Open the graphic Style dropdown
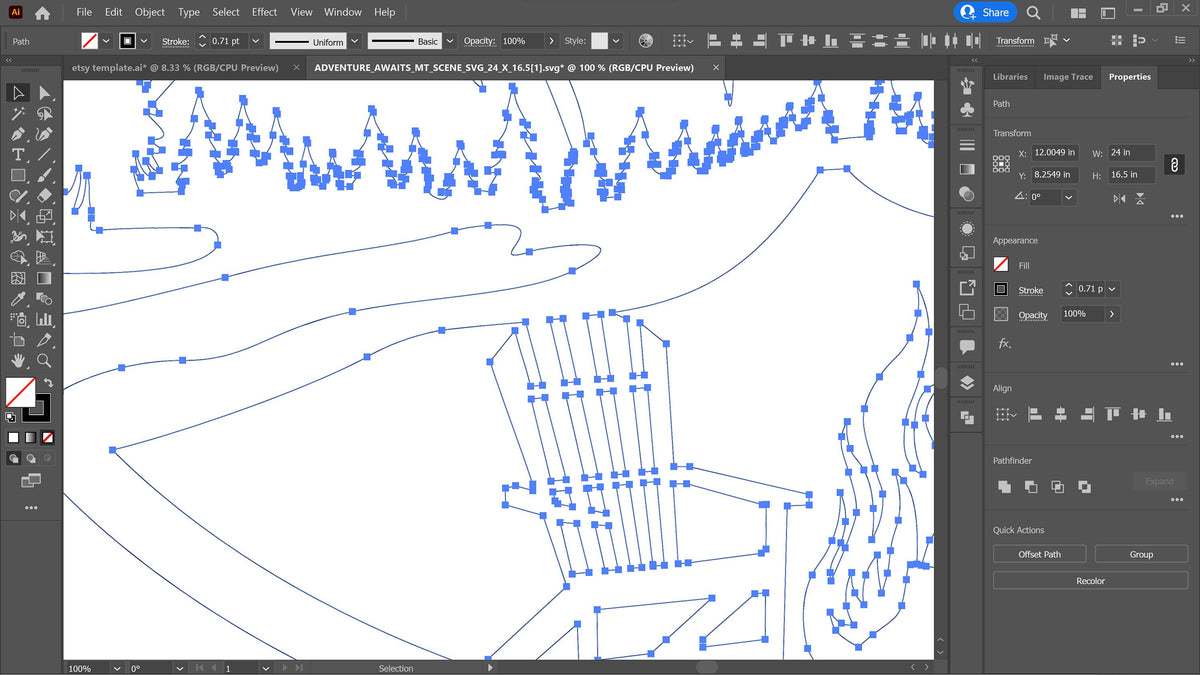This screenshot has width=1200, height=675. click(616, 41)
